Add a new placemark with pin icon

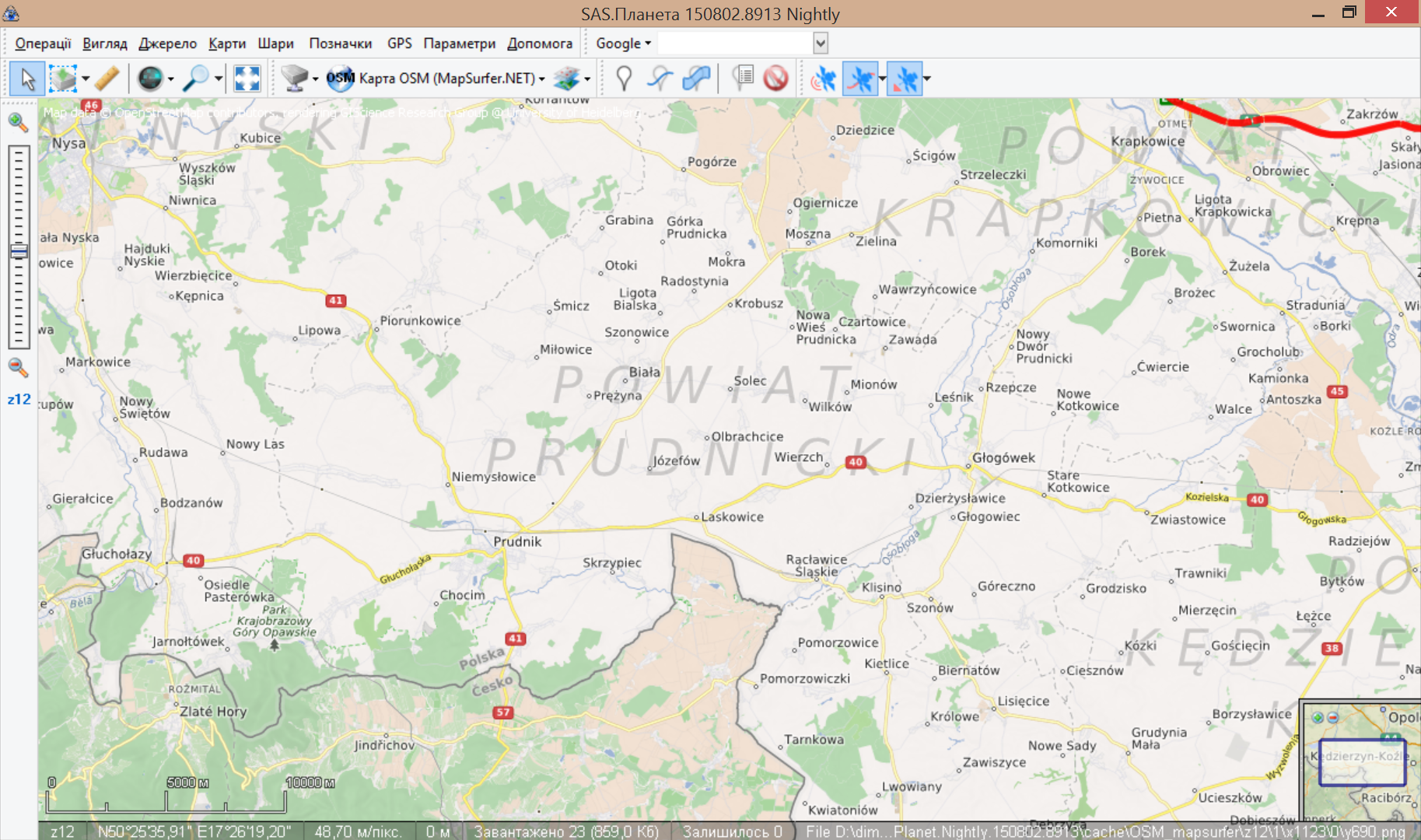[624, 79]
